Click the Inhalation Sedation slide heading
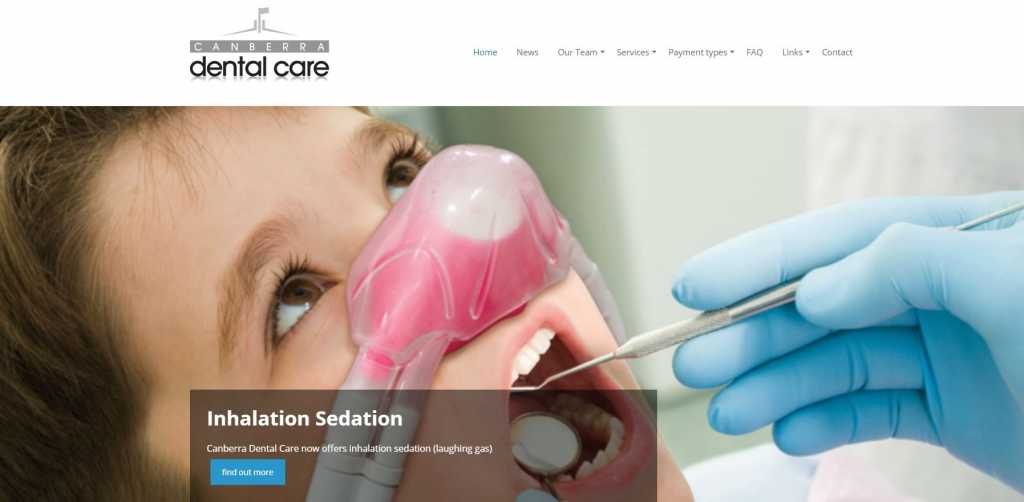1024x502 pixels. [304, 418]
